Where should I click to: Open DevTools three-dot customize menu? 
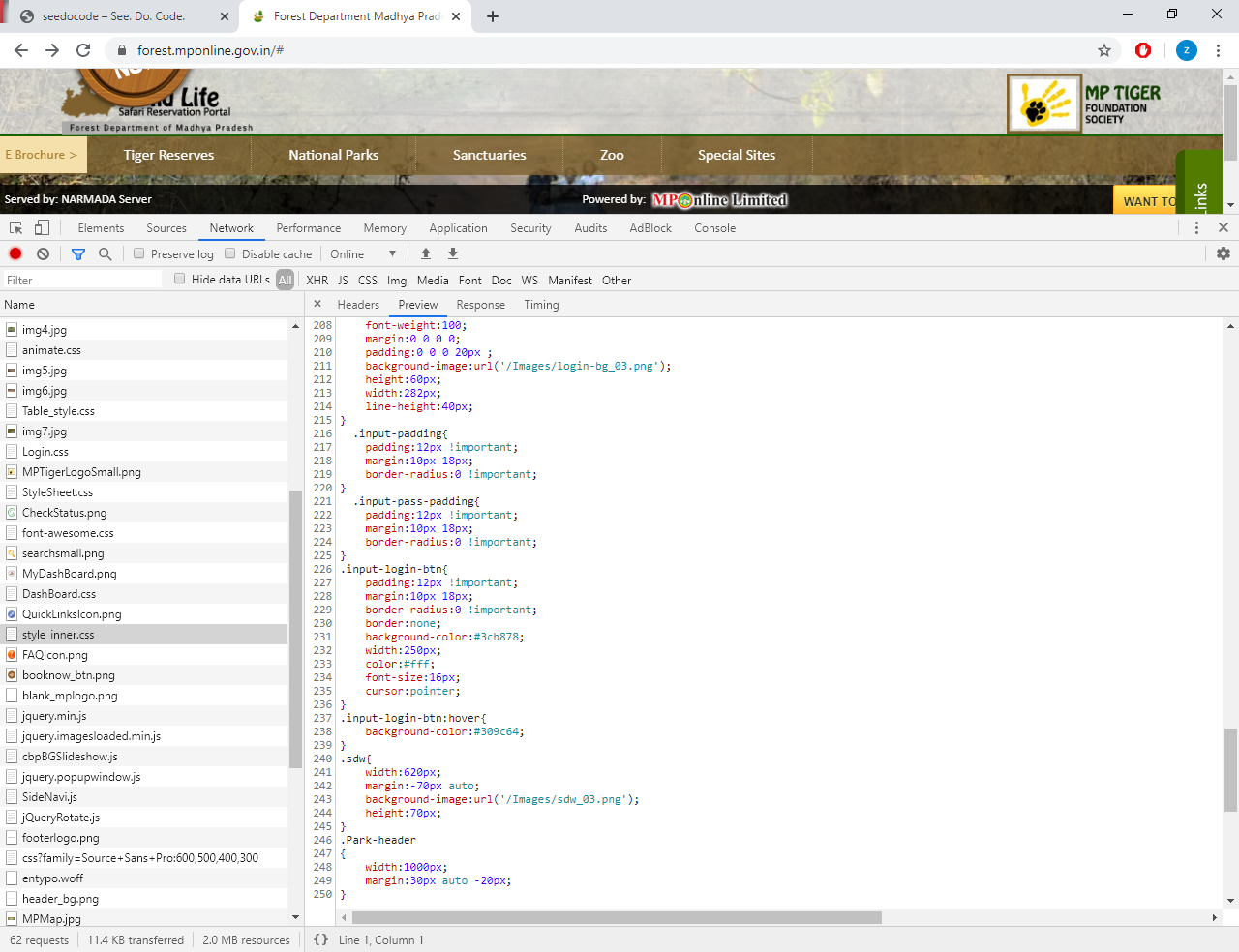[1196, 227]
